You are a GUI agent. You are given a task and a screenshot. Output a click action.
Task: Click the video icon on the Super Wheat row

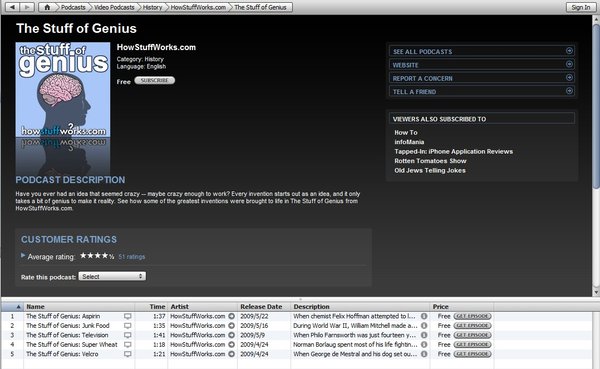pos(127,345)
